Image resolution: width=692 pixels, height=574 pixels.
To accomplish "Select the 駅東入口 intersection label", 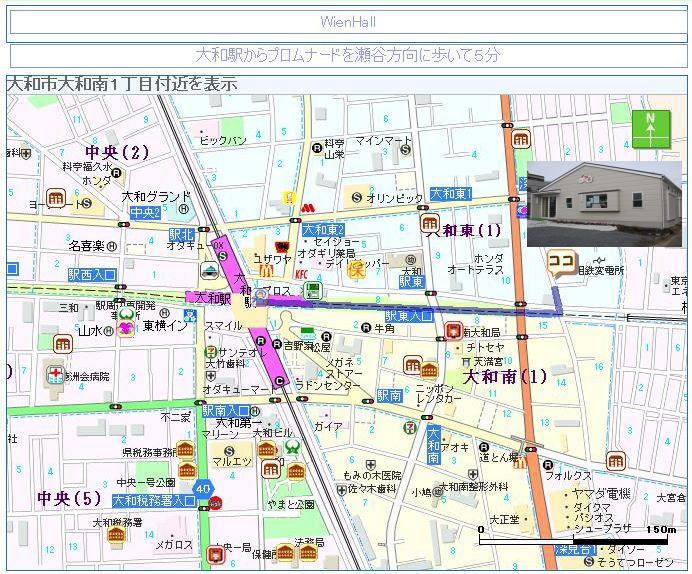I will click(x=409, y=316).
